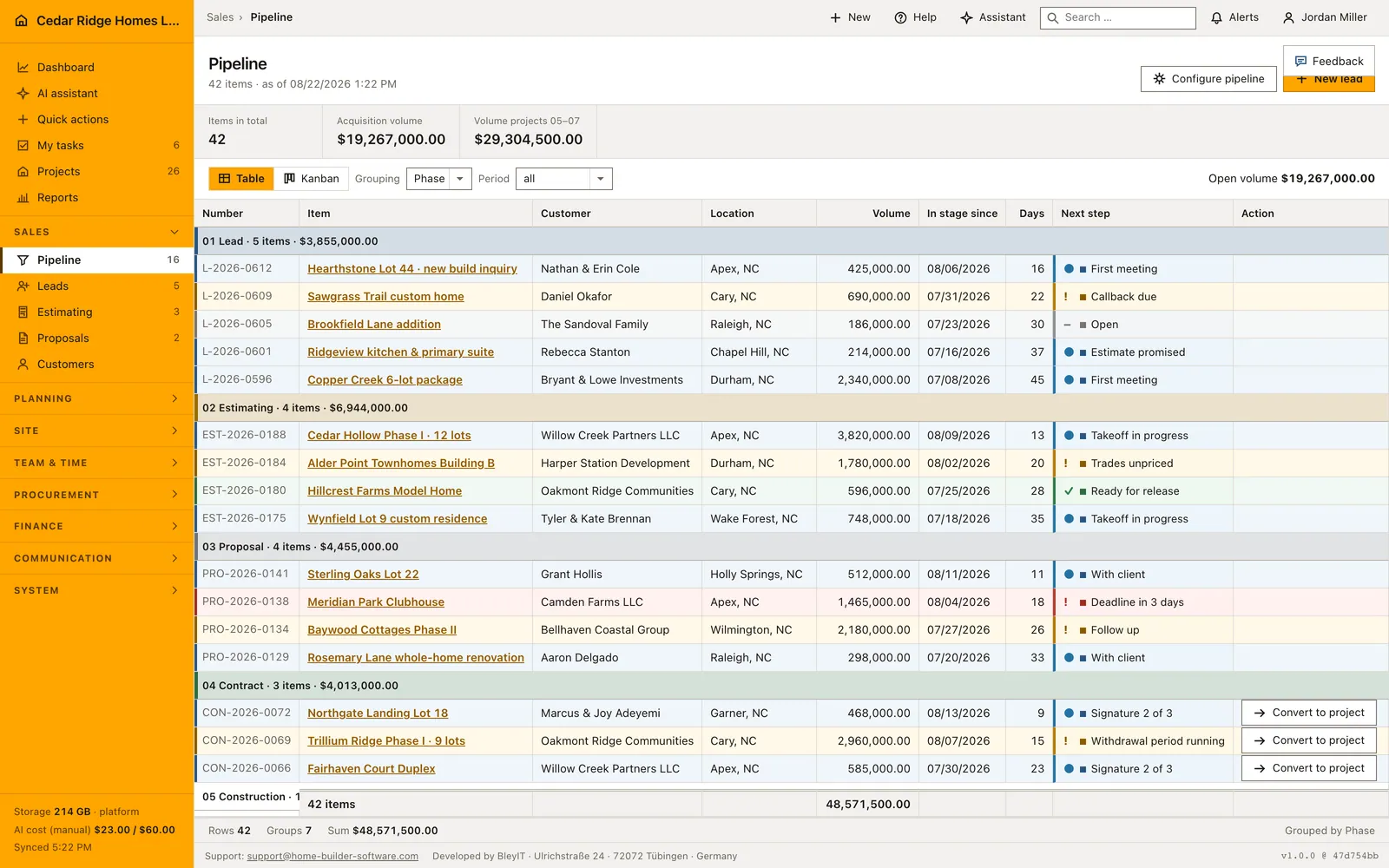Convert Fairhaven Court Duplex to project
This screenshot has height=868, width=1389.
(x=1308, y=768)
